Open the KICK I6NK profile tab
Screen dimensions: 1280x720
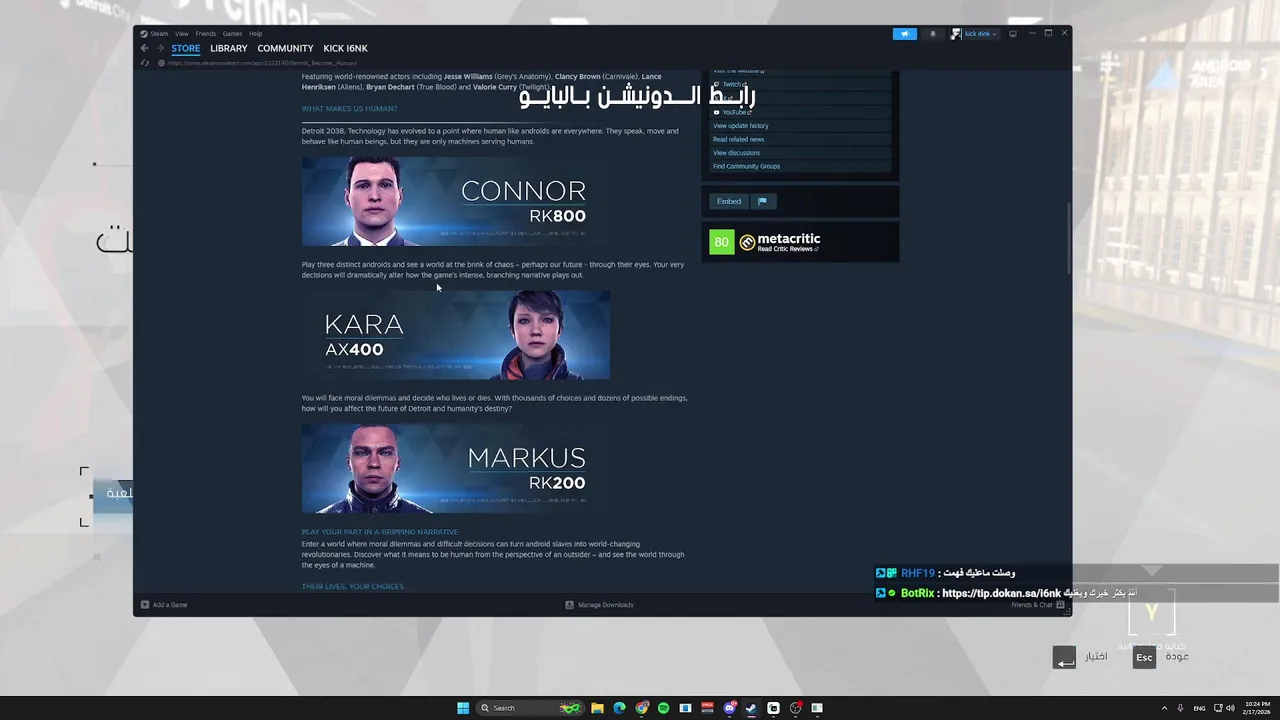click(x=345, y=48)
